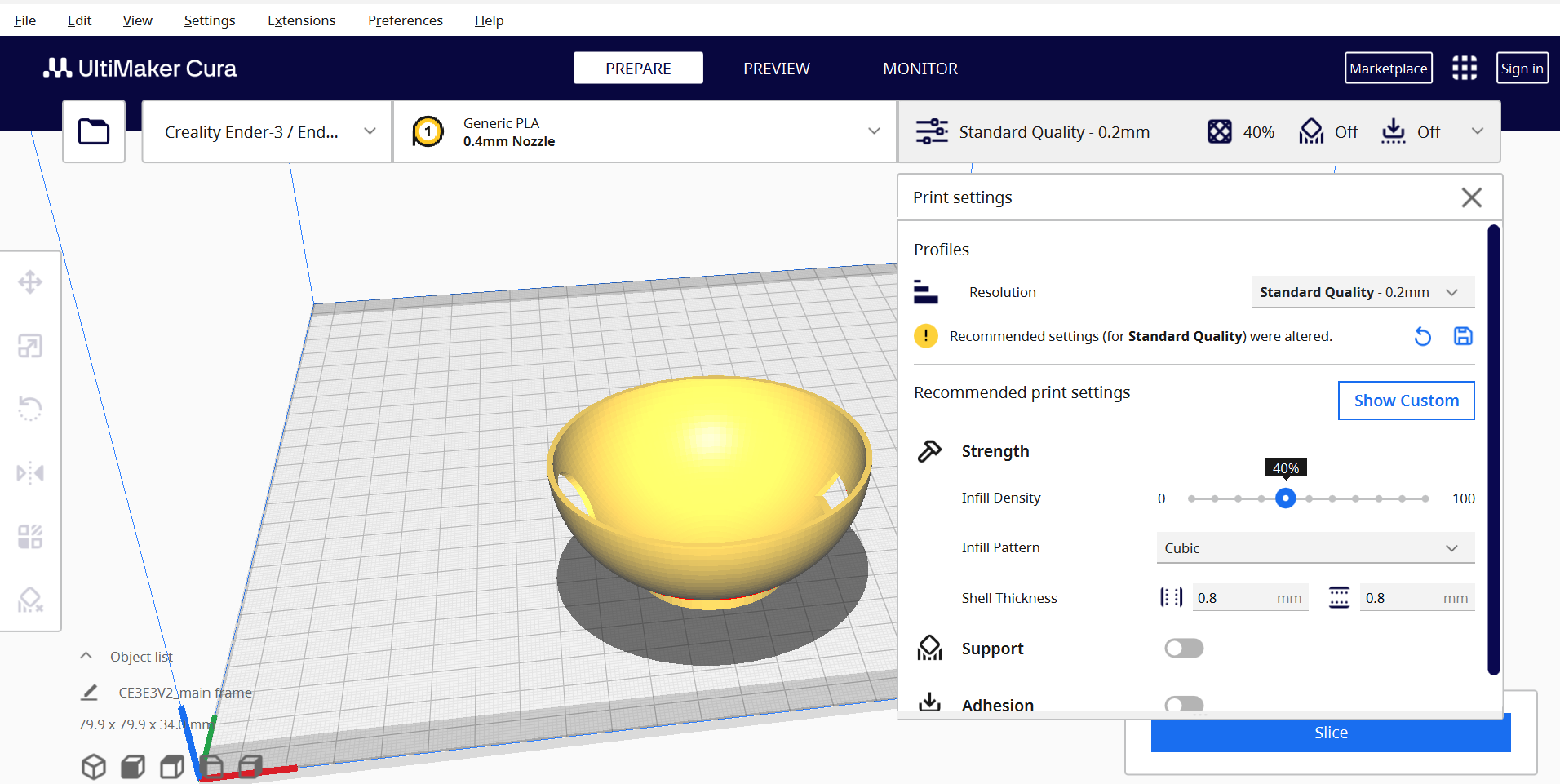
Task: Select the Support Blocker tool
Action: coord(30,600)
